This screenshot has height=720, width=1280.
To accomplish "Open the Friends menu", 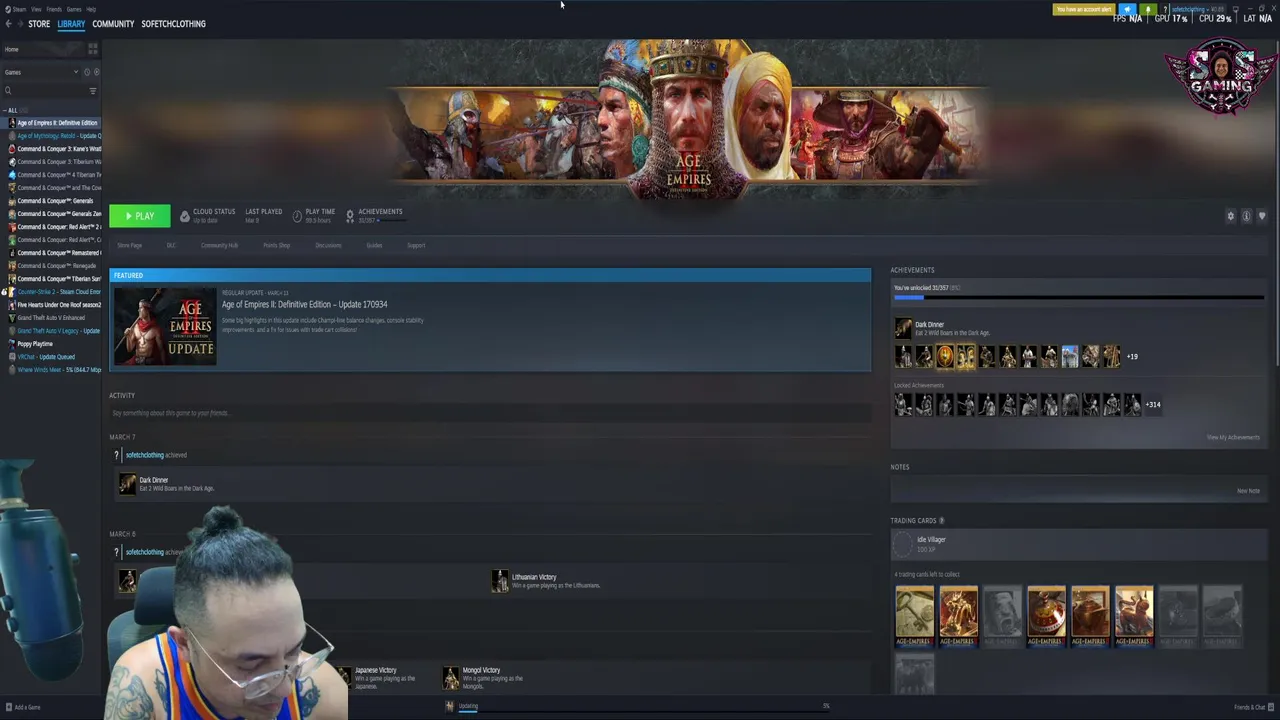I will 54,9.
